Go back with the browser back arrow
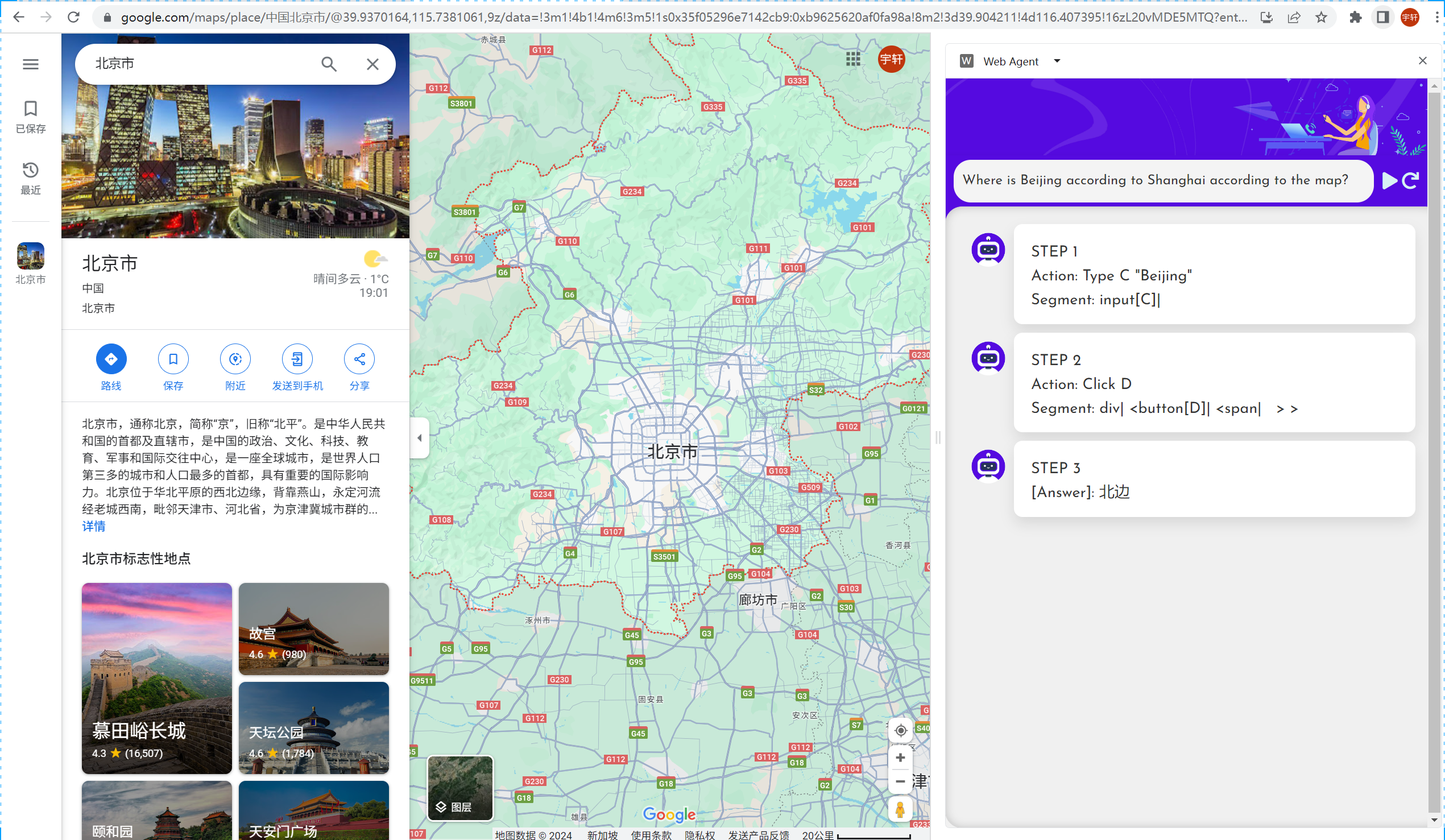Image resolution: width=1445 pixels, height=840 pixels. pos(18,17)
